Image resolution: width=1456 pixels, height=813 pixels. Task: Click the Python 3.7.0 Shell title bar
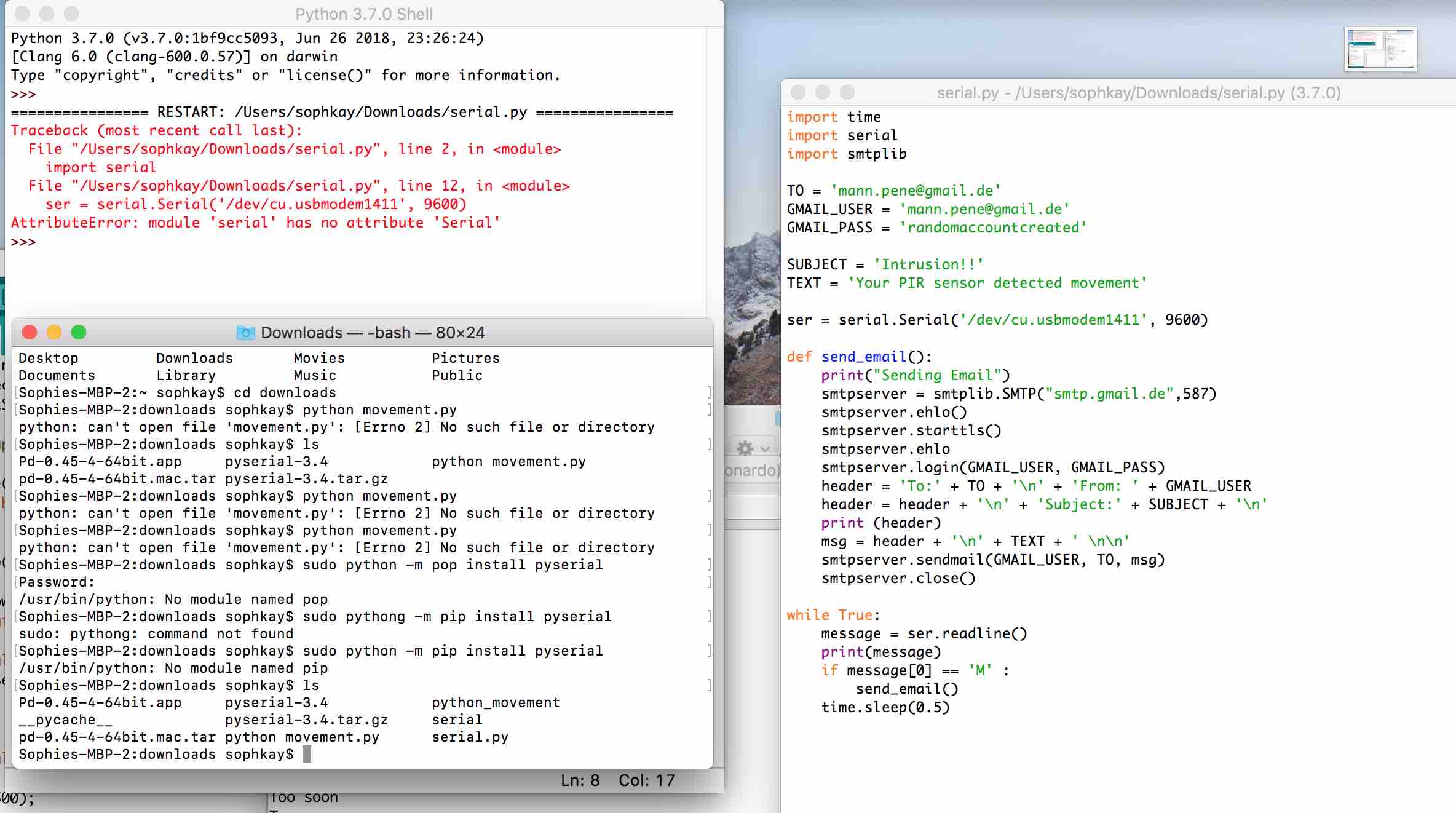pos(363,14)
